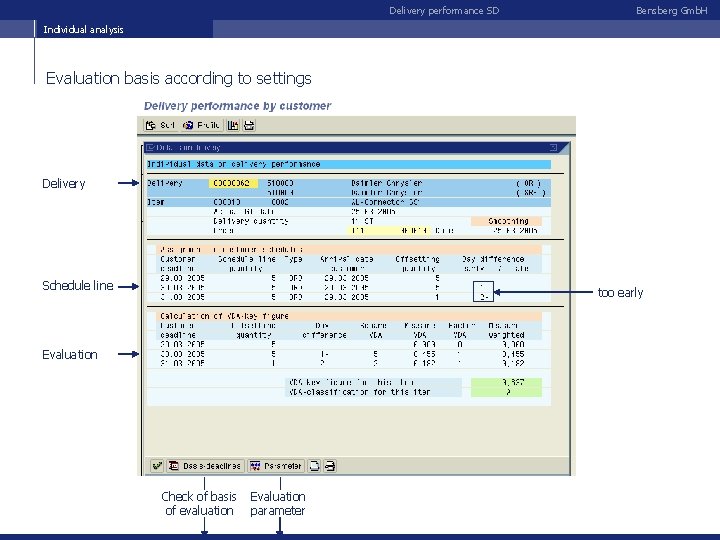Confirm with the green checkmark button
This screenshot has height=540, width=720.
click(x=157, y=466)
